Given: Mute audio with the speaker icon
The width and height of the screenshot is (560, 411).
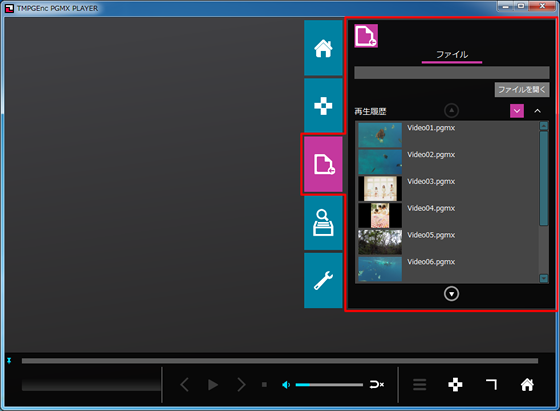Looking at the screenshot, I should [286, 385].
